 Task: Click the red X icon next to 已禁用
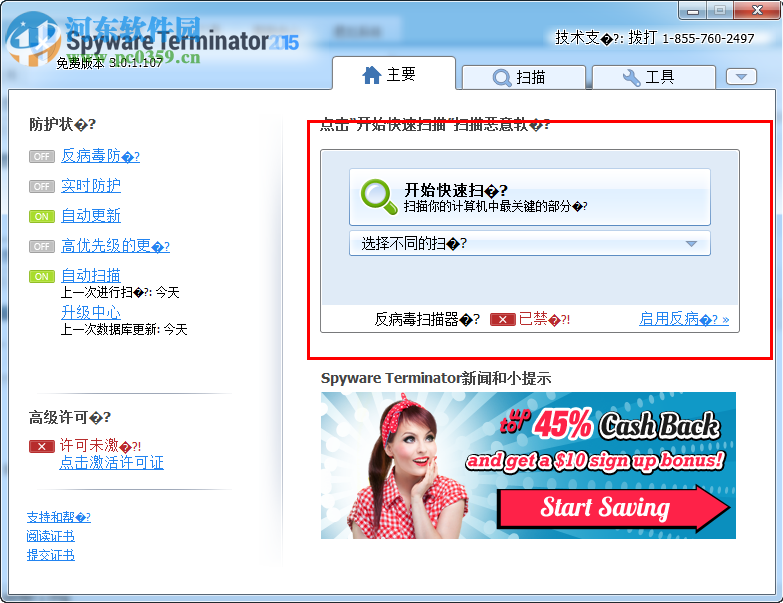point(502,319)
